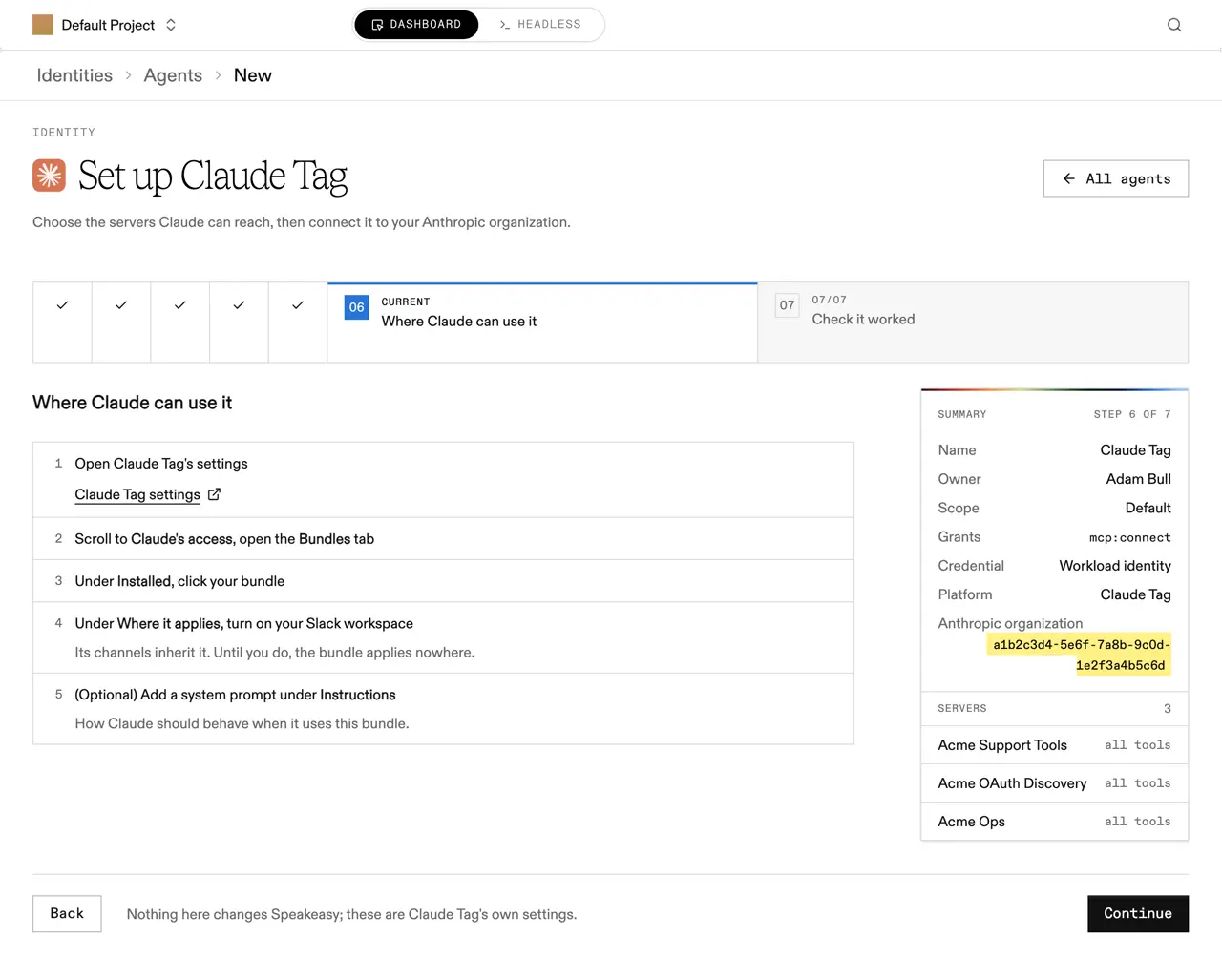The width and height of the screenshot is (1222, 980).
Task: Click the Back button
Action: [x=67, y=914]
